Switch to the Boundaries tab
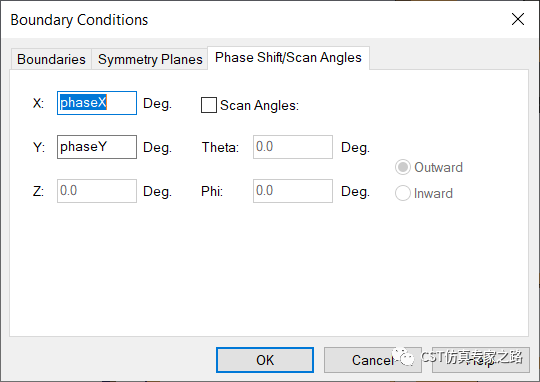Screen dimensions: 540x382 pyautogui.click(x=51, y=59)
